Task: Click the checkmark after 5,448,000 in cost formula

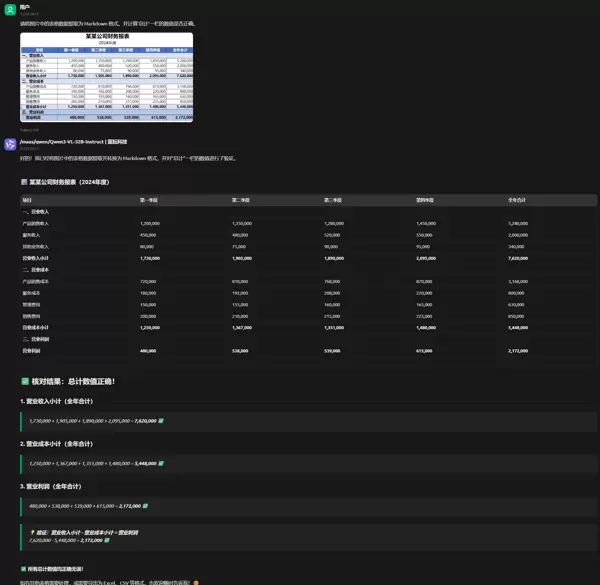Action: pyautogui.click(x=161, y=464)
